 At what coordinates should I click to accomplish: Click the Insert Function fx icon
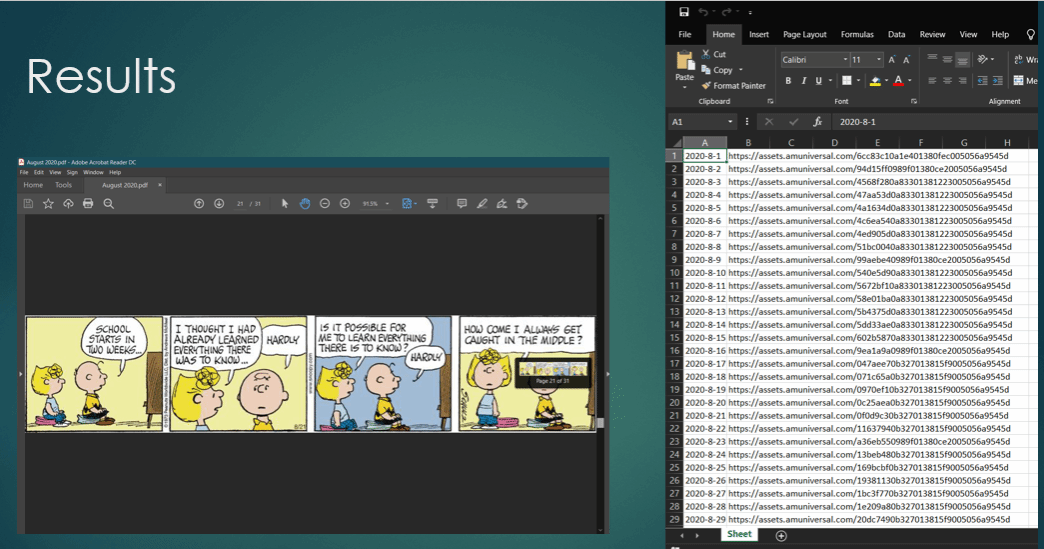pyautogui.click(x=818, y=122)
